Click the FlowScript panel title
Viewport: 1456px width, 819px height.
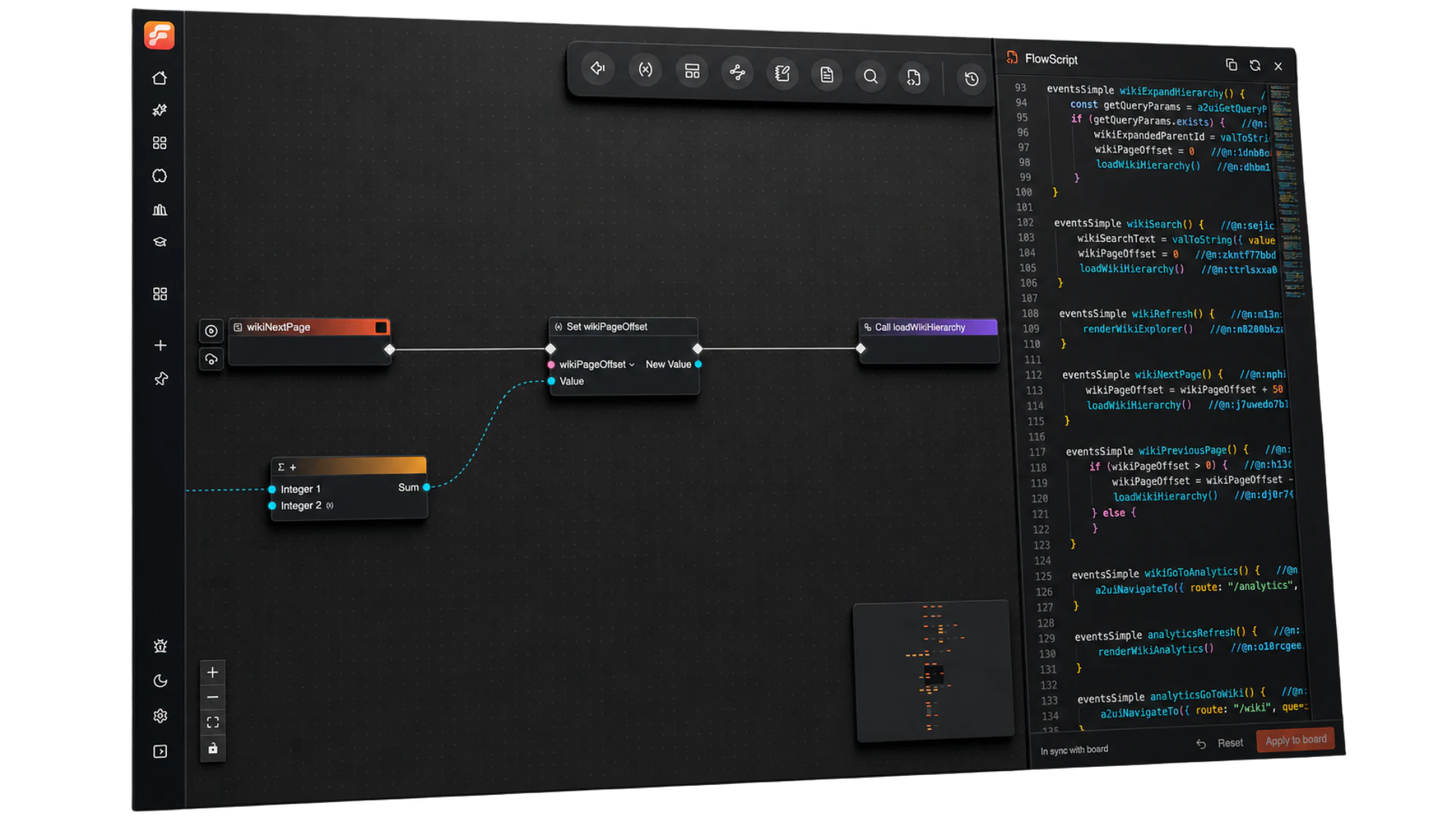tap(1051, 59)
